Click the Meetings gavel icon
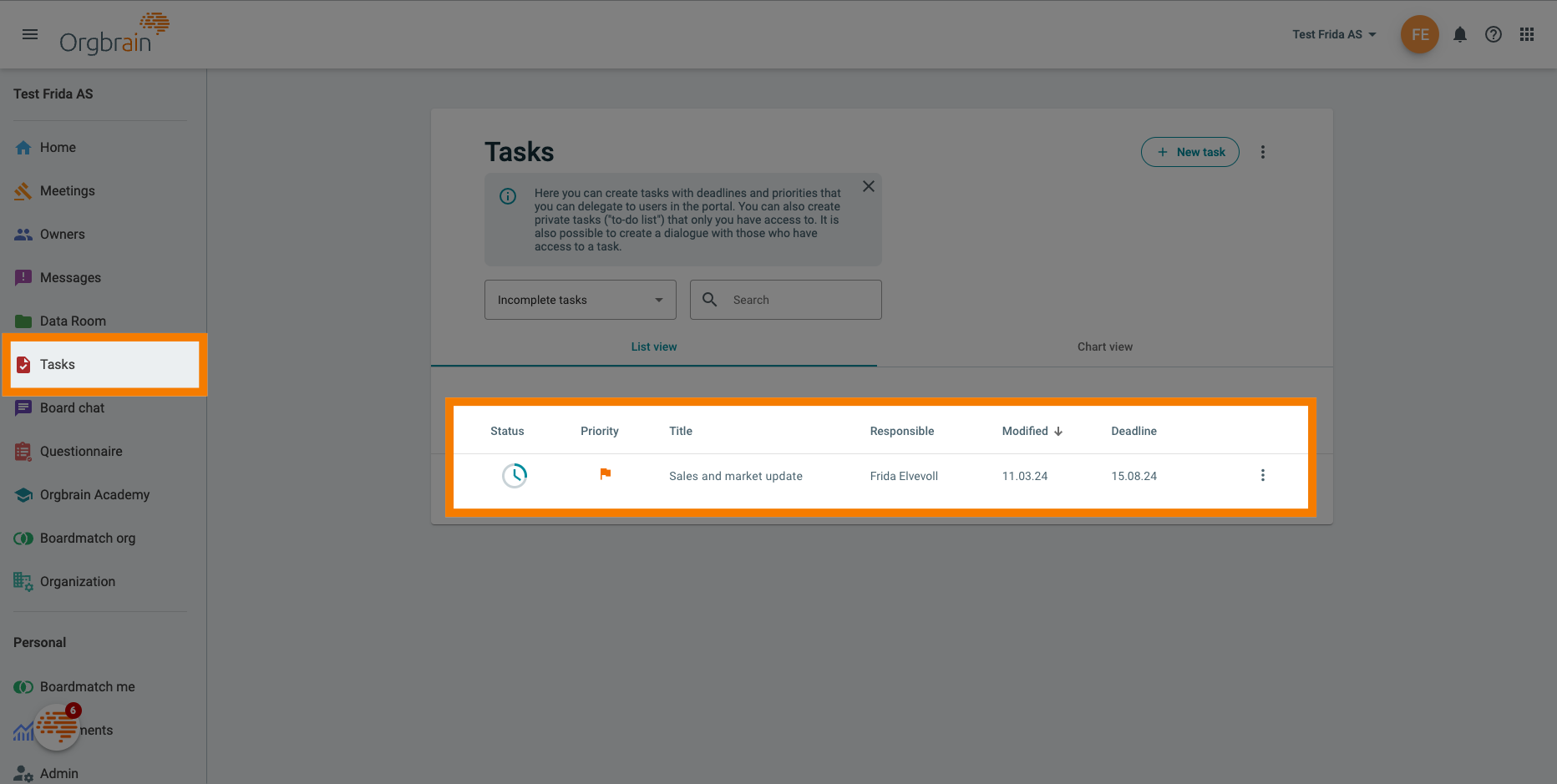 pos(23,190)
